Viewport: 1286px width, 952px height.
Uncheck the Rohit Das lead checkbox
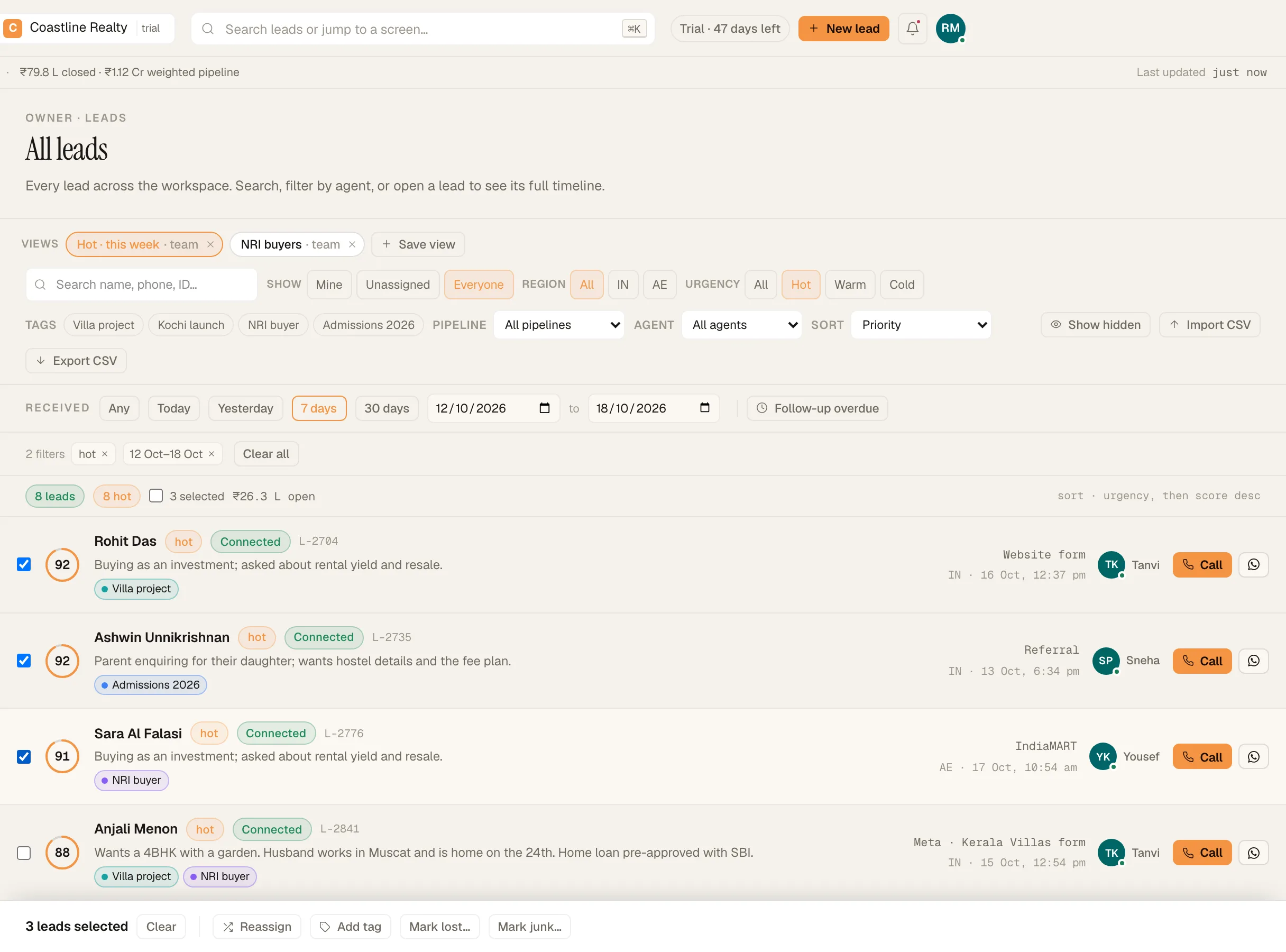24,565
